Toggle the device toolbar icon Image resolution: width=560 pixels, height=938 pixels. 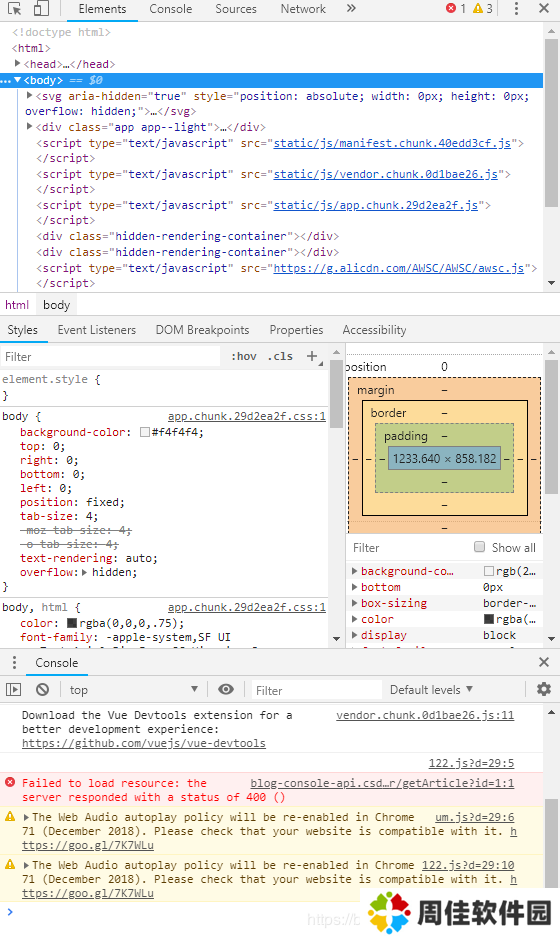point(41,9)
